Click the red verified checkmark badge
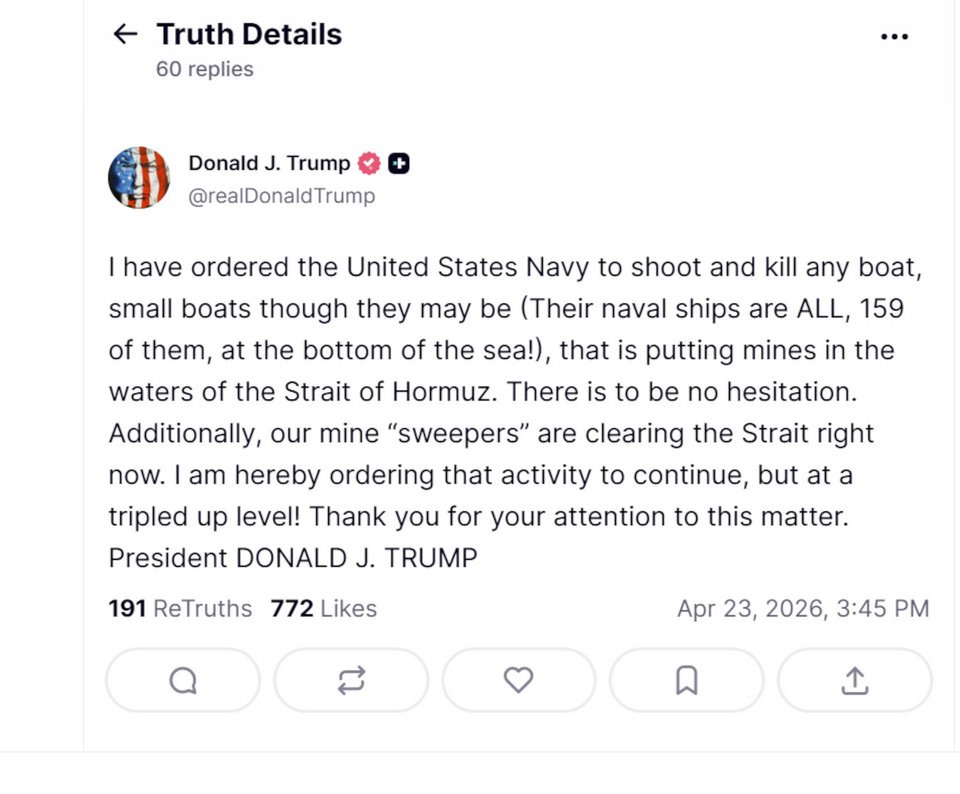This screenshot has width=960, height=794. point(369,164)
